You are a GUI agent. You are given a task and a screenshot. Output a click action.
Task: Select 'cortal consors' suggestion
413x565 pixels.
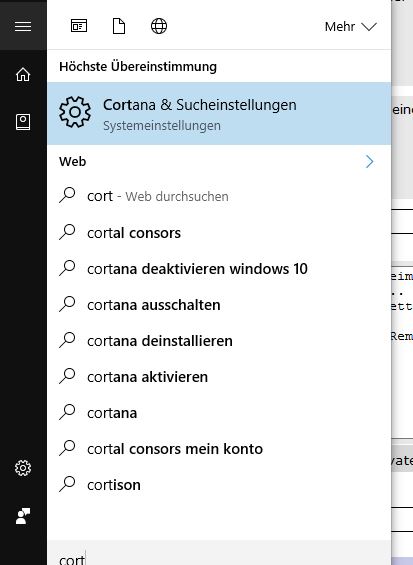(x=219, y=233)
